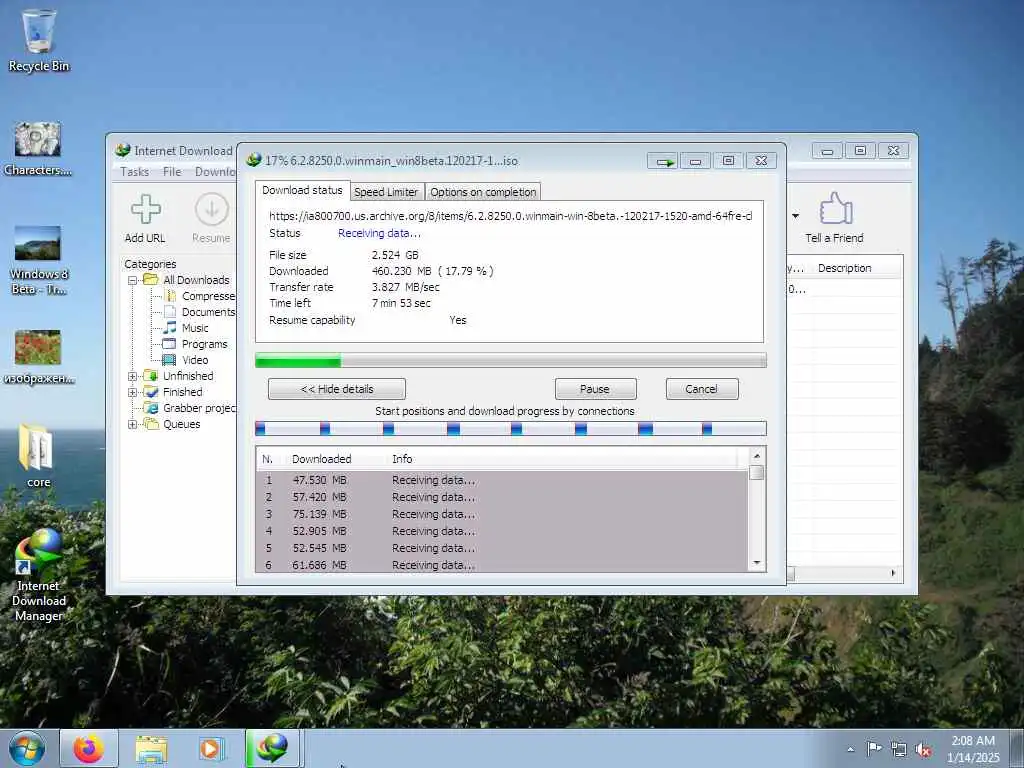
Task: Switch to the Download status tab
Action: (302, 190)
